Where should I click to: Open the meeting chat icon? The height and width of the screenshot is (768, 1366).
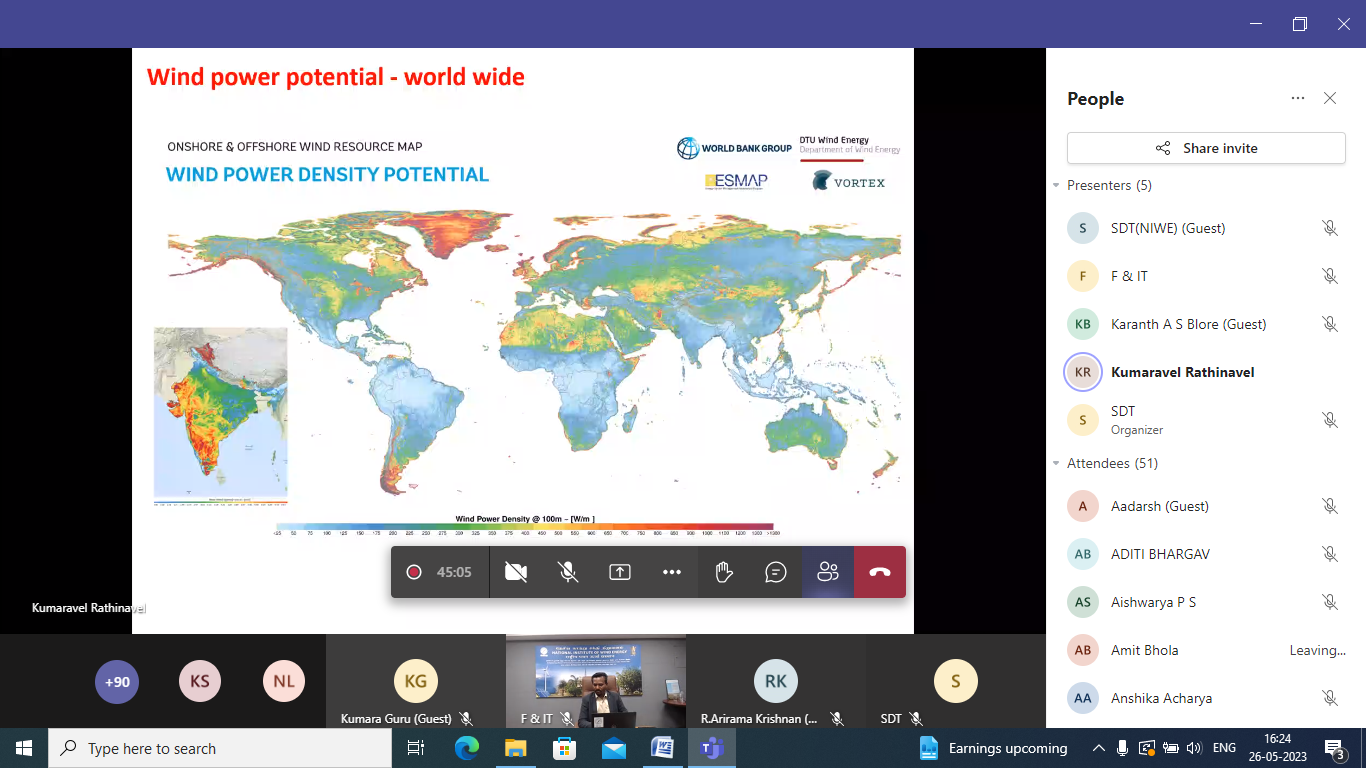click(x=776, y=572)
